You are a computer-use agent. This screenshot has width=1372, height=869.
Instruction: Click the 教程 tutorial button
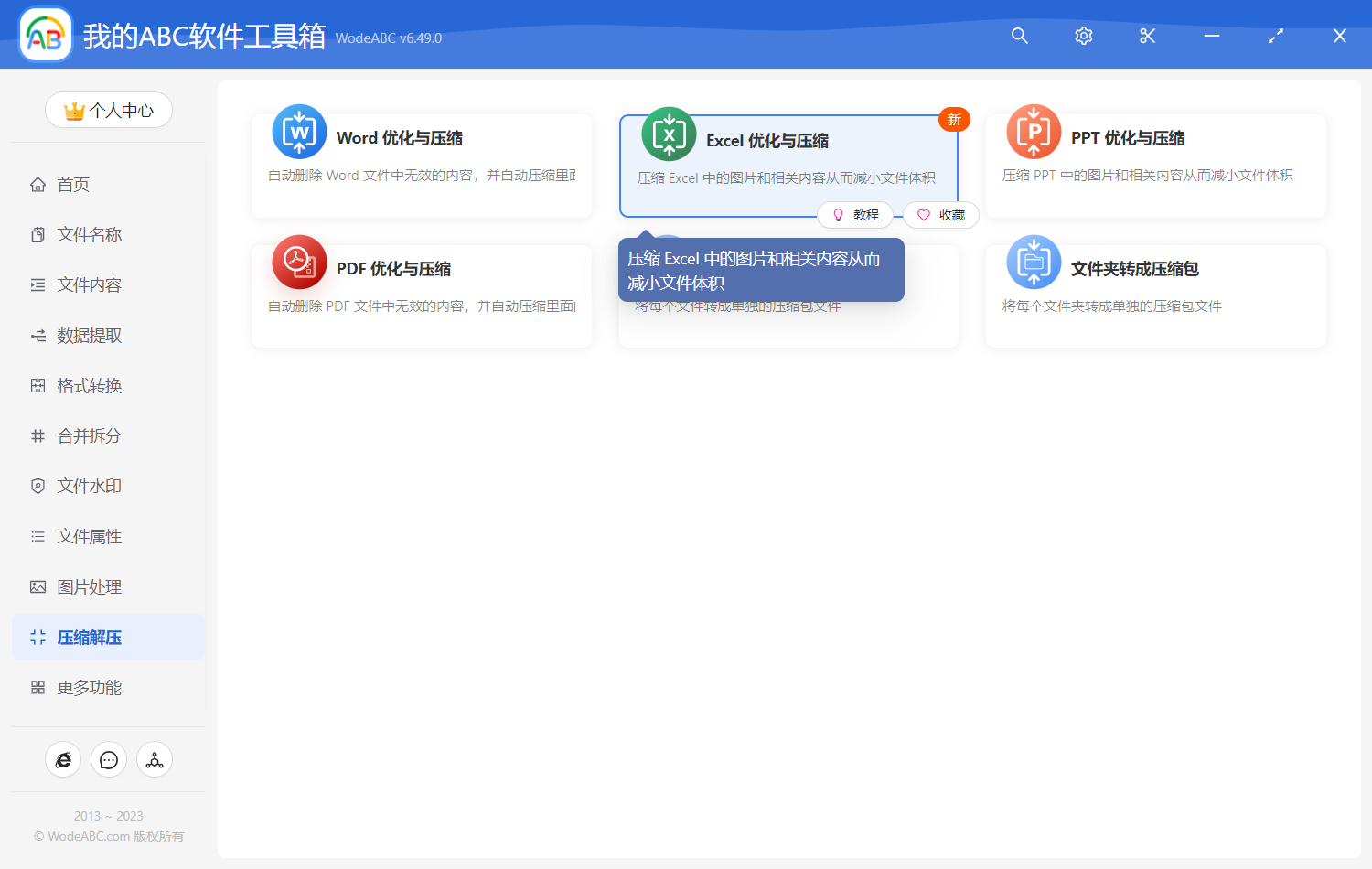tap(855, 215)
